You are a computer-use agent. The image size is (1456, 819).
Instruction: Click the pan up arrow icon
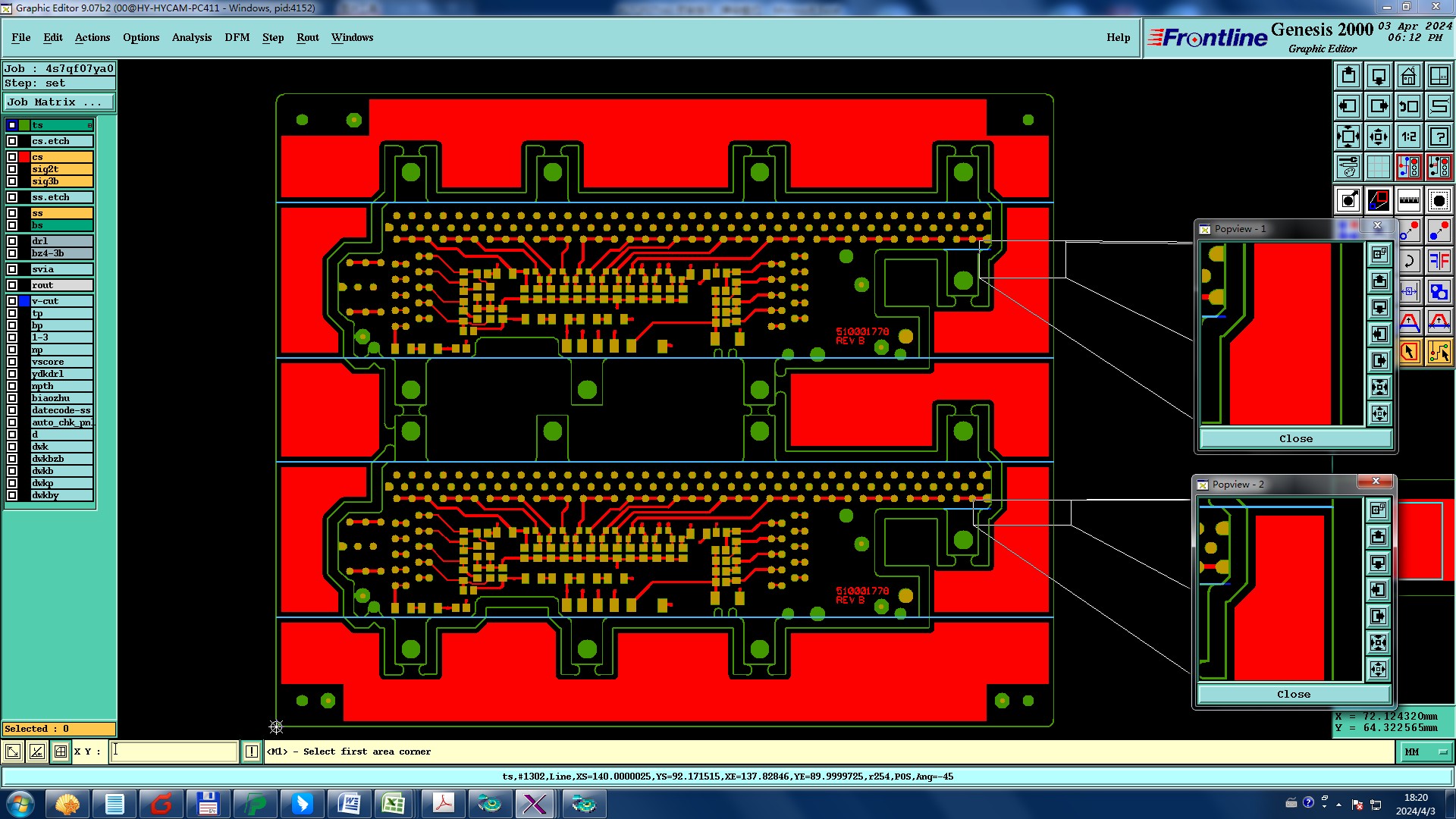pyautogui.click(x=1348, y=76)
